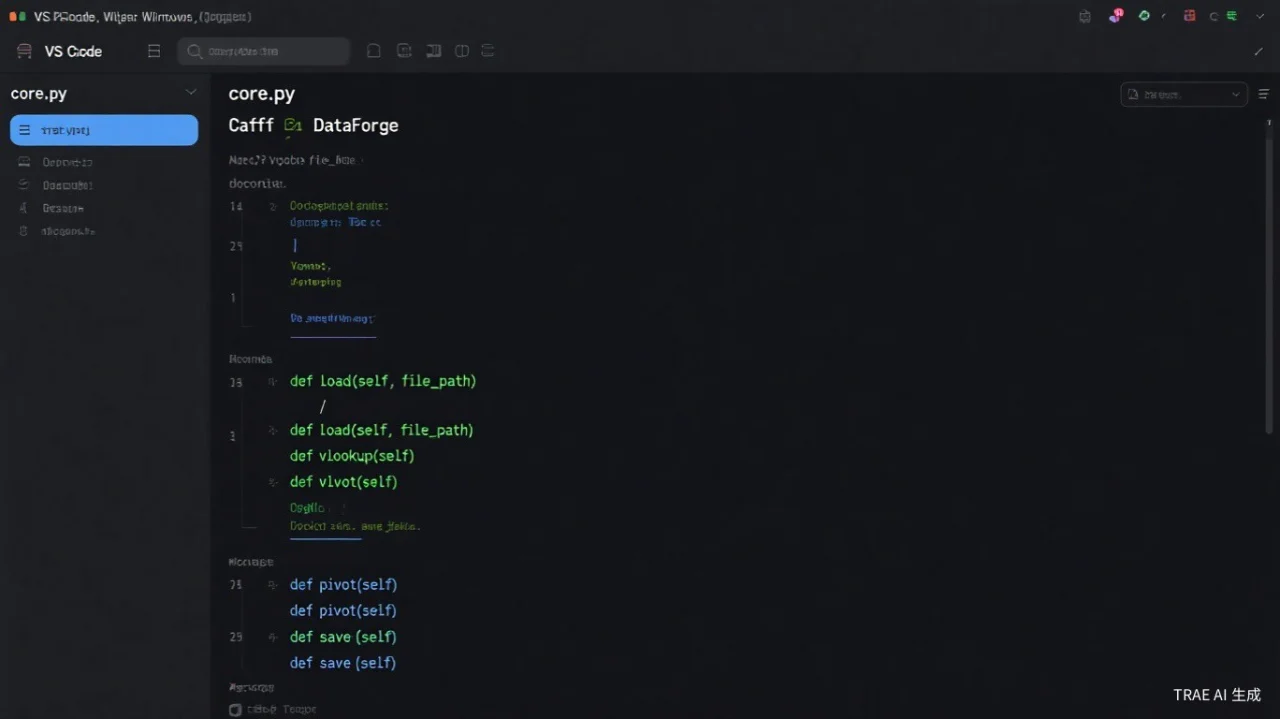
Task: Click the file icon inside the editor dropdown box
Action: pyautogui.click(x=1133, y=95)
